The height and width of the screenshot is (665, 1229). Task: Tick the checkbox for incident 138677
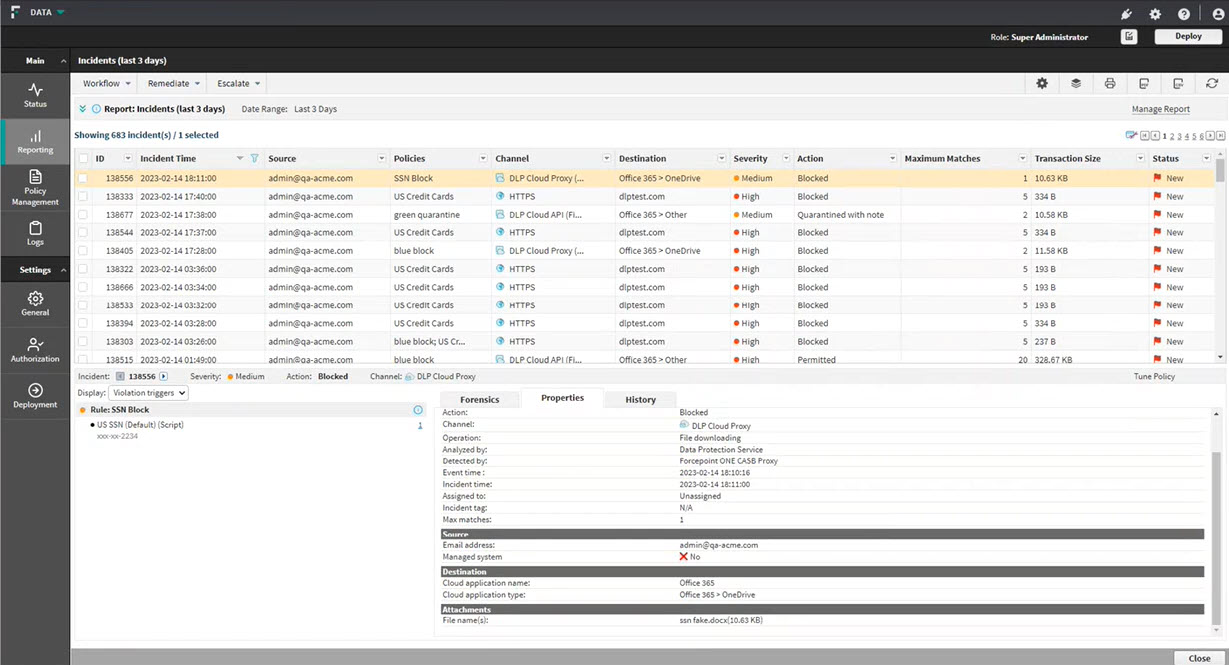(83, 215)
